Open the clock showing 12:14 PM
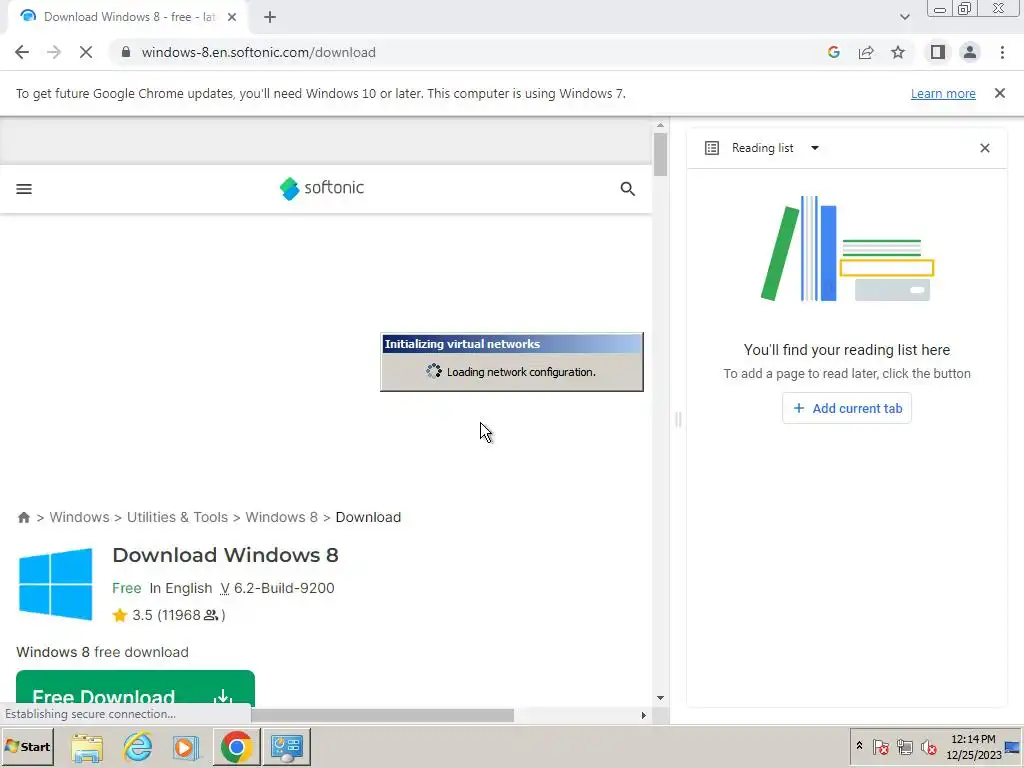Screen dimensions: 1024x768 973,746
